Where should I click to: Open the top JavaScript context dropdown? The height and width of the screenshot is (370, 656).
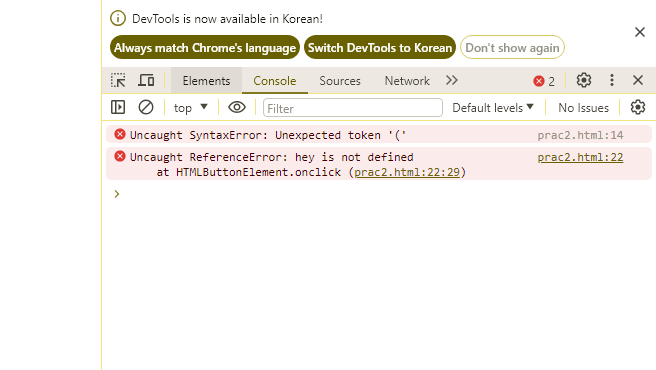click(191, 108)
